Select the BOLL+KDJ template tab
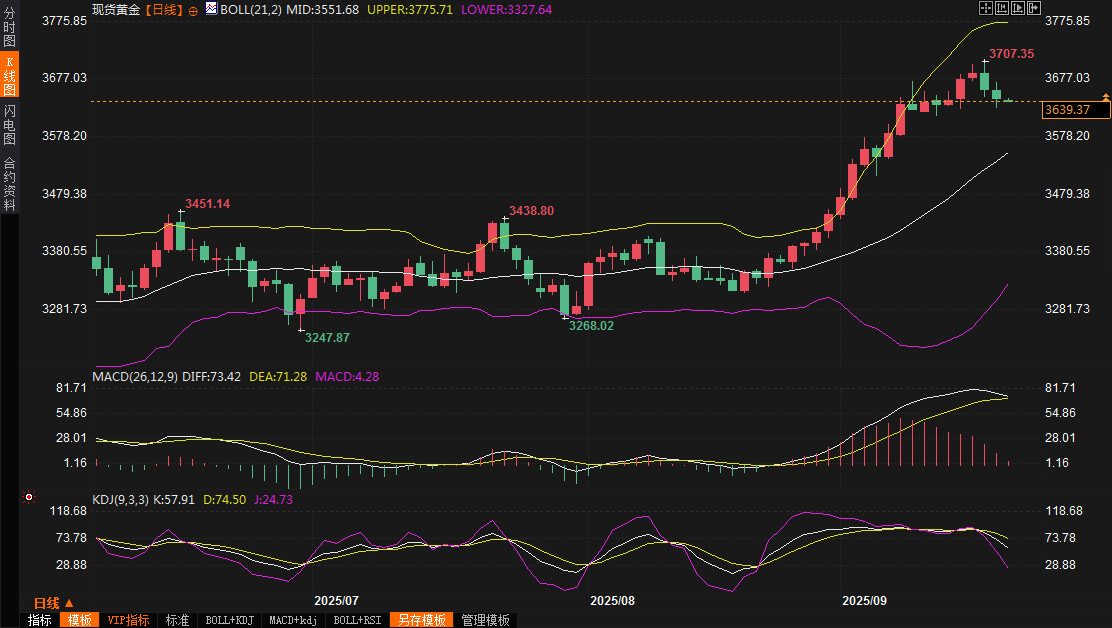The height and width of the screenshot is (628, 1112). [229, 620]
